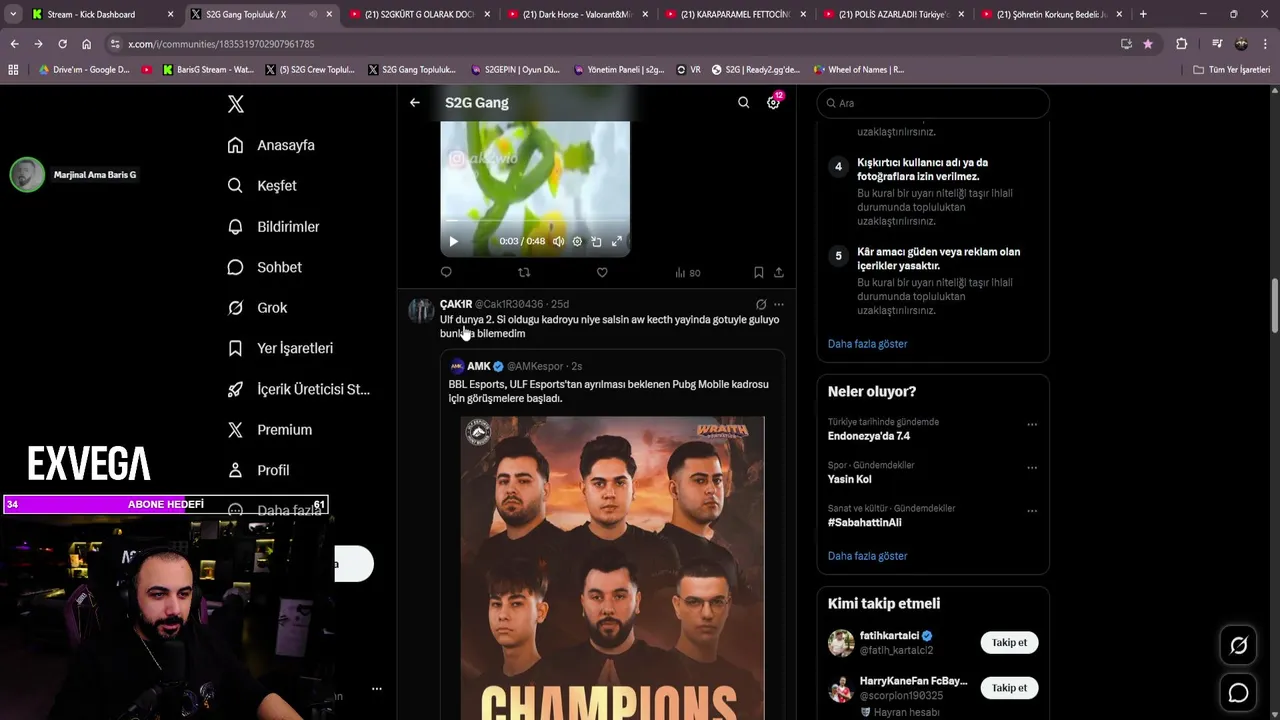
Task: Go to browser home page
Action: click(x=86, y=44)
